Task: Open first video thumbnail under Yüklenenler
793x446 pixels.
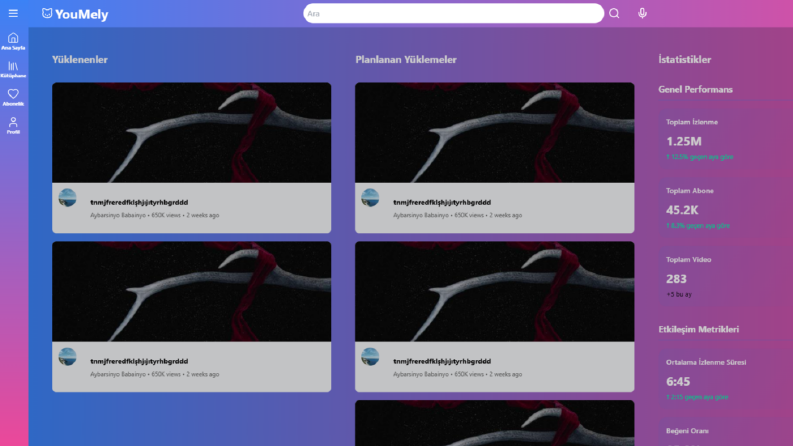Action: [x=192, y=132]
